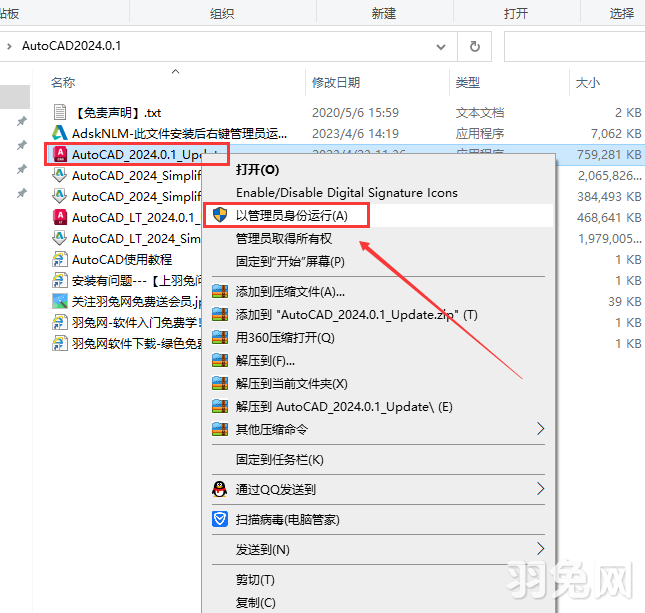Screen dimensions: 645x613
Task: Click the size value 759,281 KB
Action: tap(609, 154)
